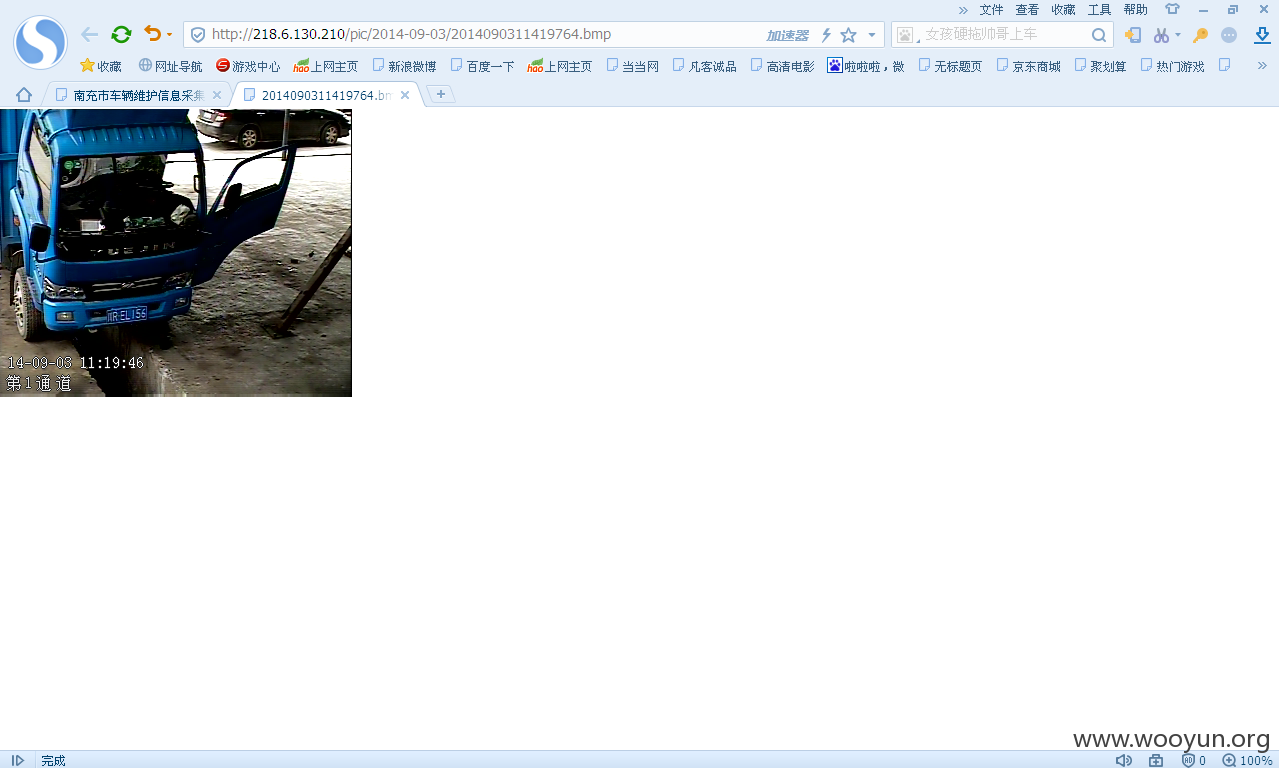Open the 收藏 menu

(1063, 9)
